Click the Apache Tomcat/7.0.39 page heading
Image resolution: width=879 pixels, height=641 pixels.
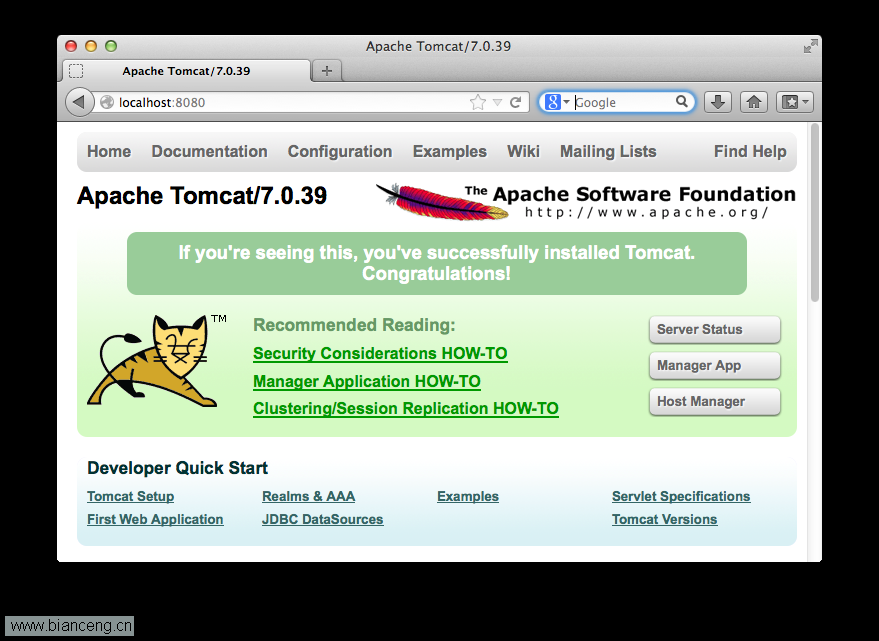202,196
